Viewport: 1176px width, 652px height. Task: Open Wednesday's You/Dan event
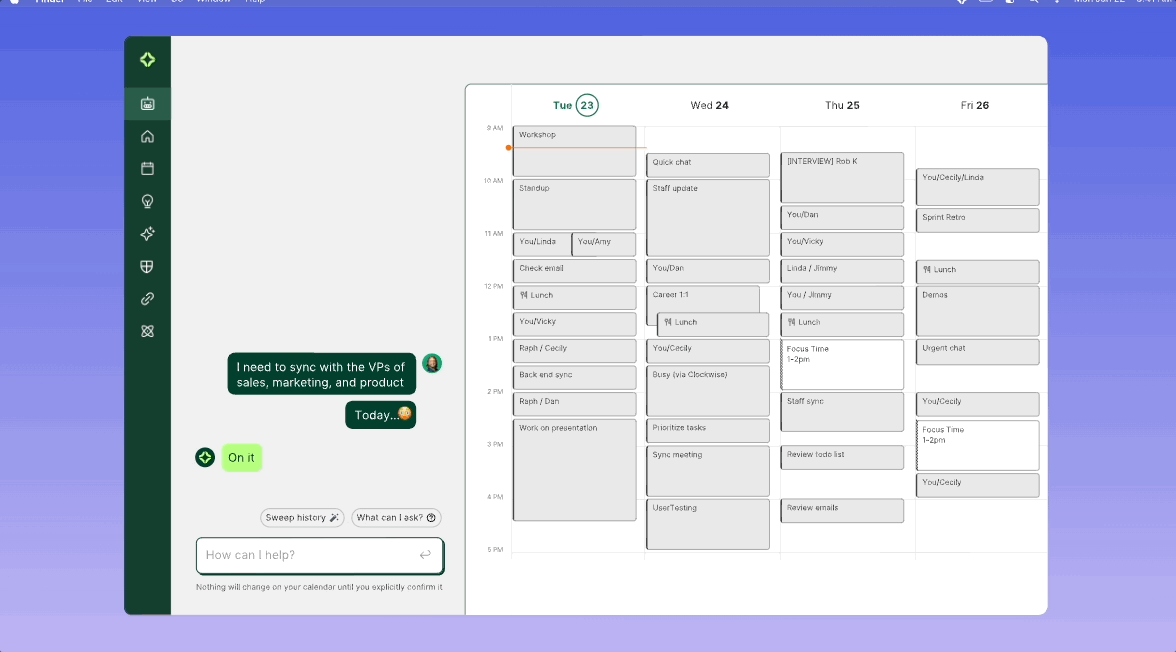coord(708,271)
